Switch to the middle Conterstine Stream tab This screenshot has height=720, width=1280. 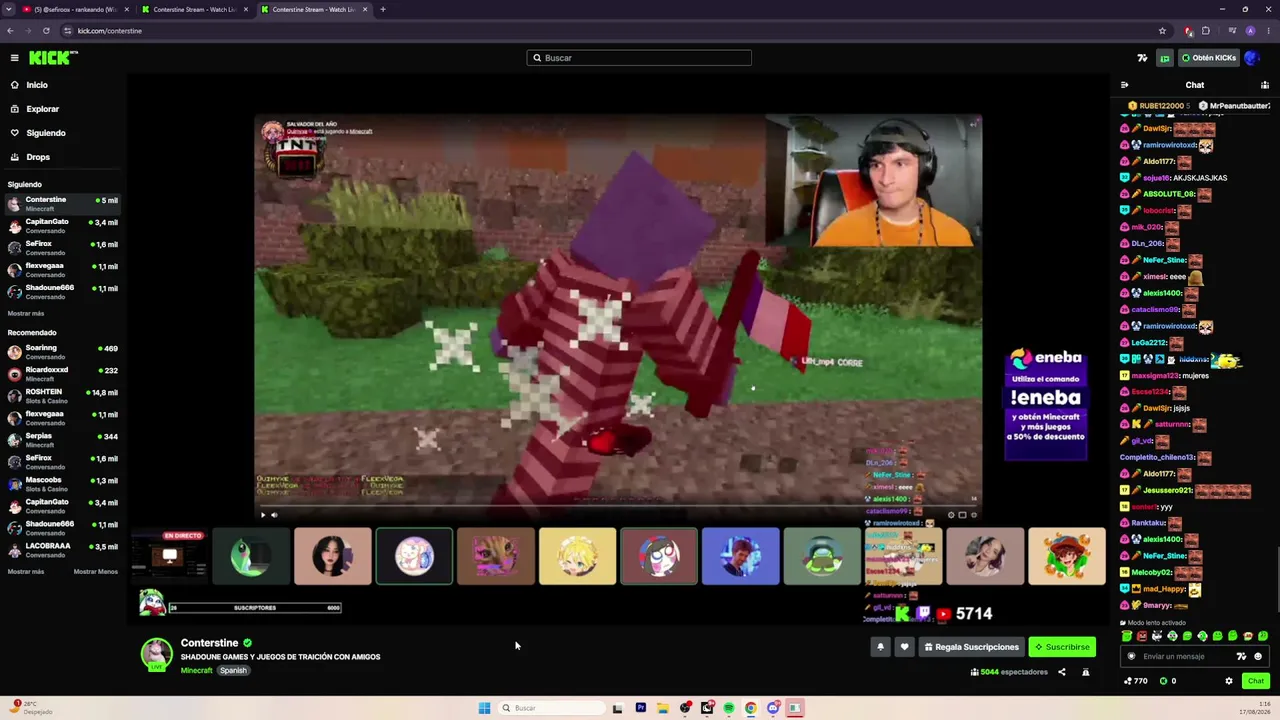pyautogui.click(x=195, y=9)
